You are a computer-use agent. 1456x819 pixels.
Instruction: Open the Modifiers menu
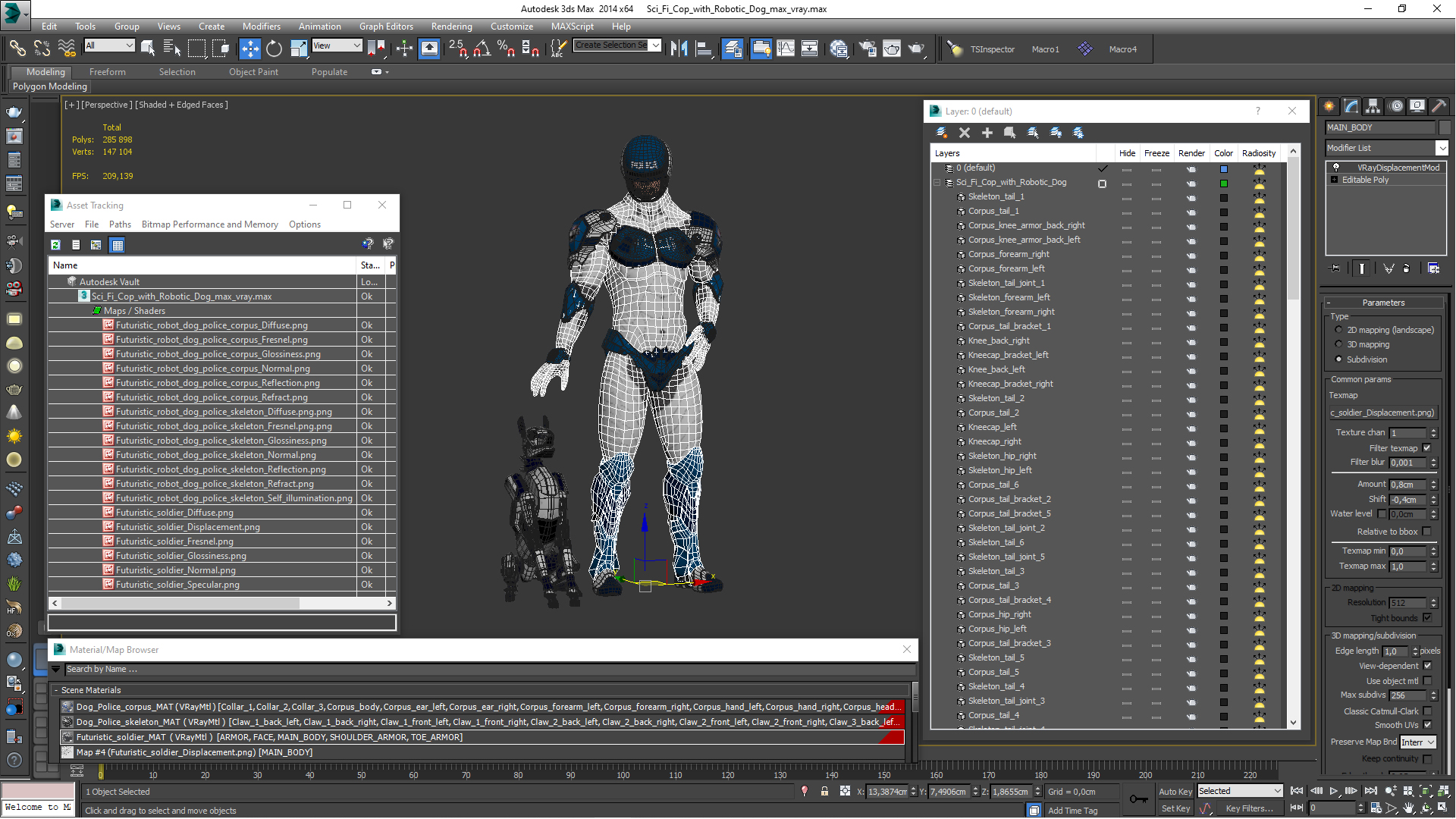(x=261, y=26)
